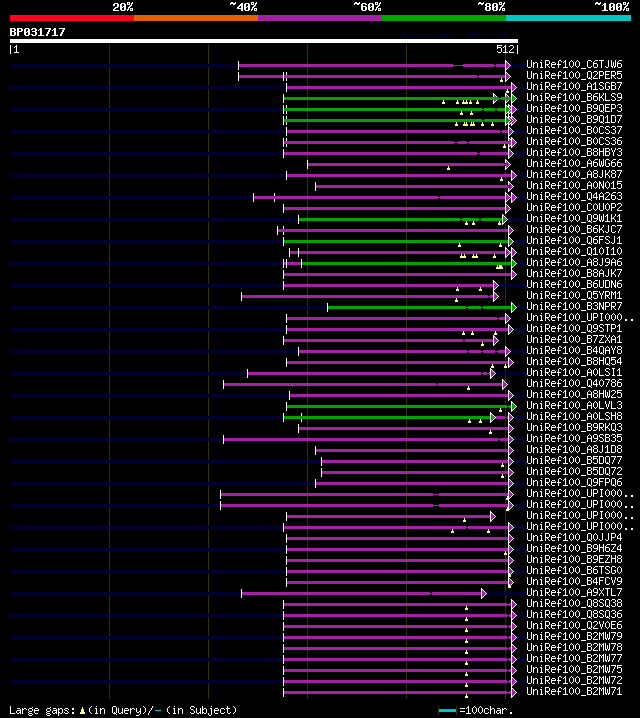Select the UniRef100_B9RKQ3 label
Image resolution: width=640 pixels, height=718 pixels.
[x=574, y=427]
